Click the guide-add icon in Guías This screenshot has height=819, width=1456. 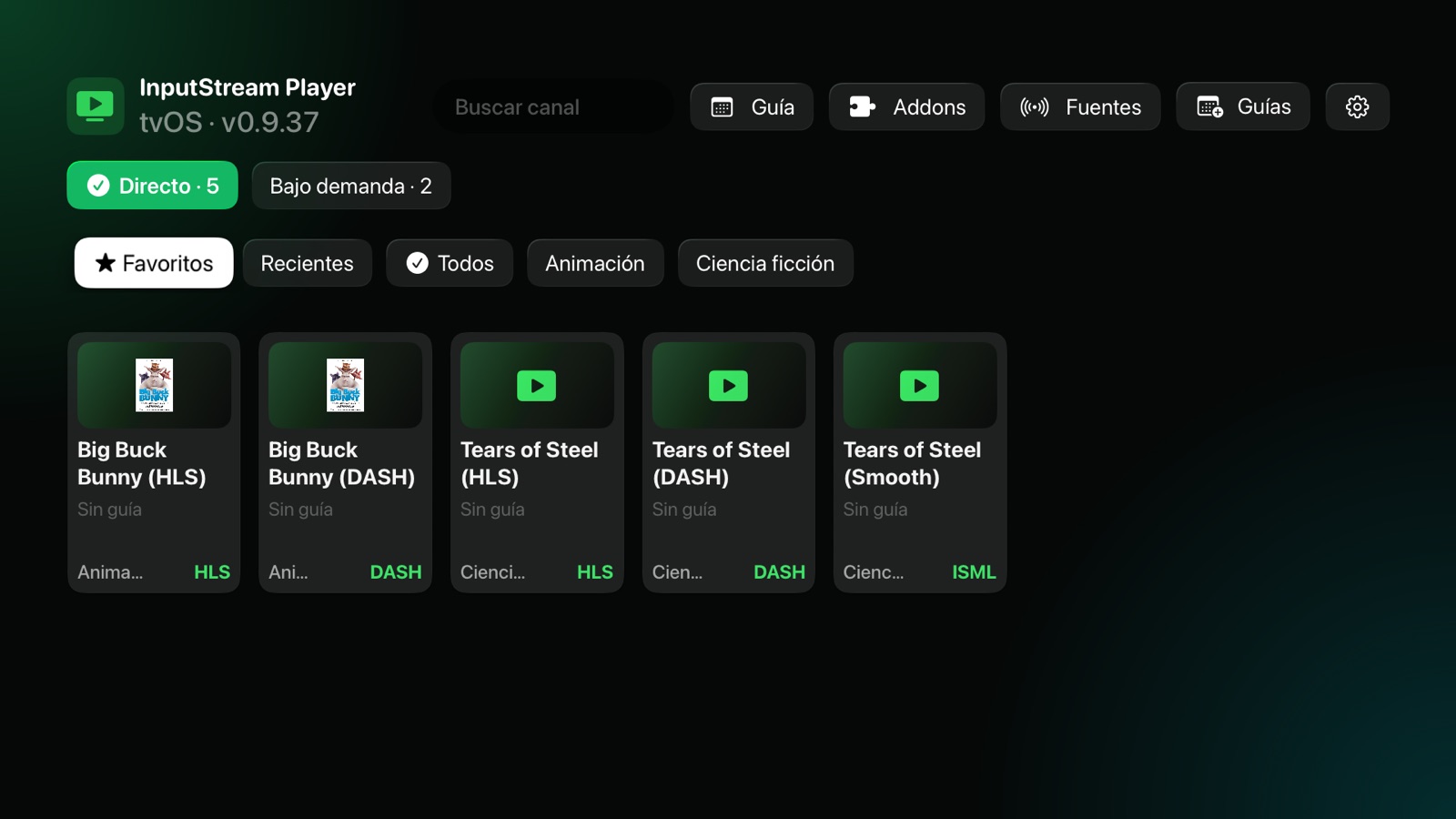(1209, 107)
